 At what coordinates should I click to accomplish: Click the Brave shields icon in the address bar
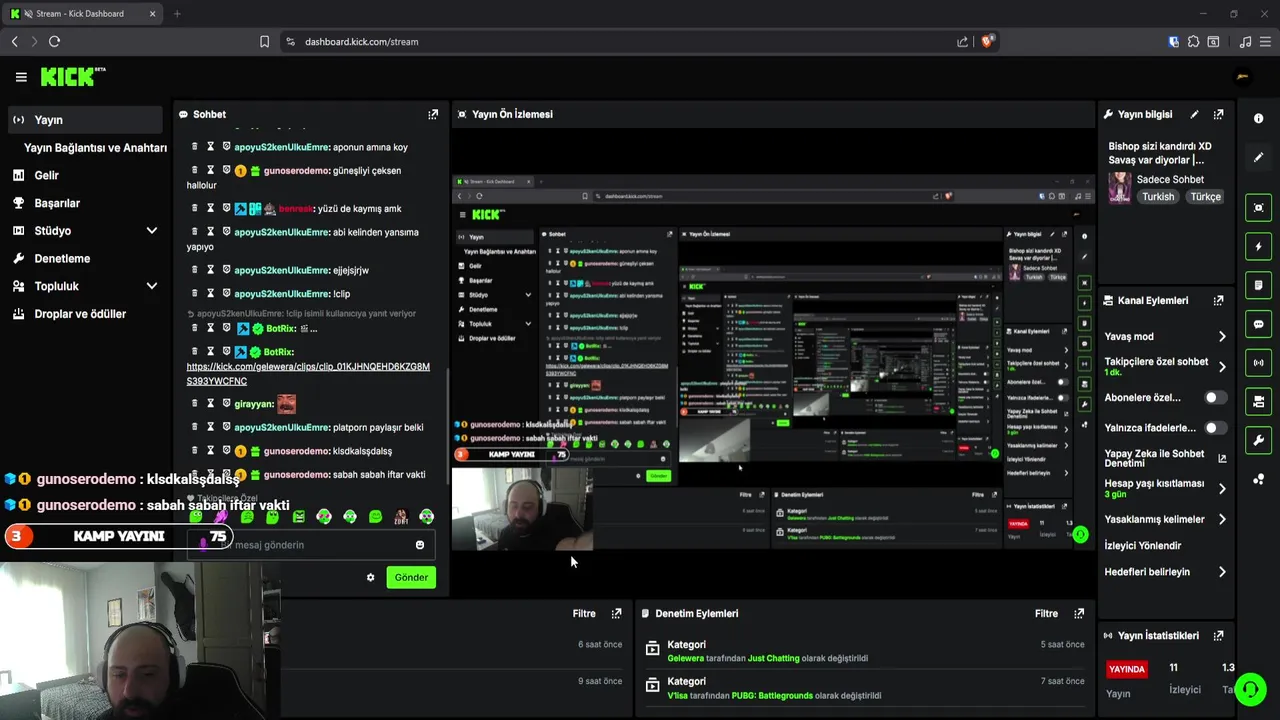point(988,41)
